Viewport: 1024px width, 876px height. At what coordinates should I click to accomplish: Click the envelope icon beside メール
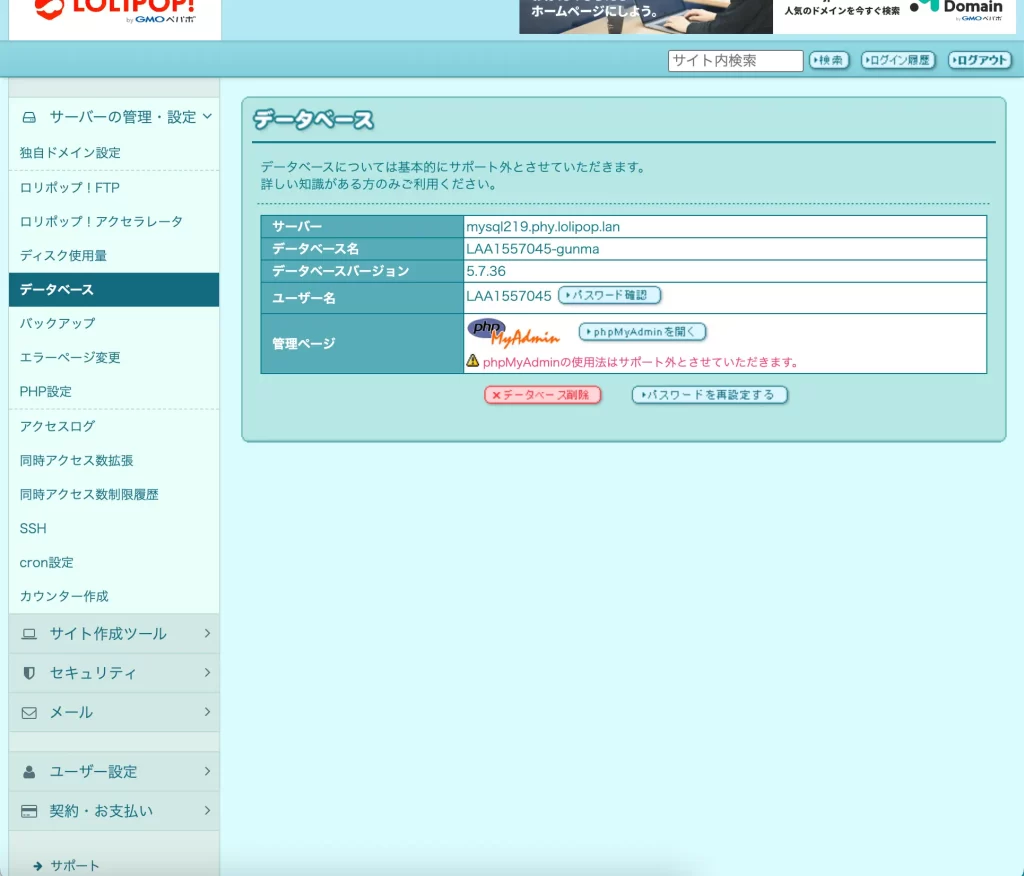29,713
